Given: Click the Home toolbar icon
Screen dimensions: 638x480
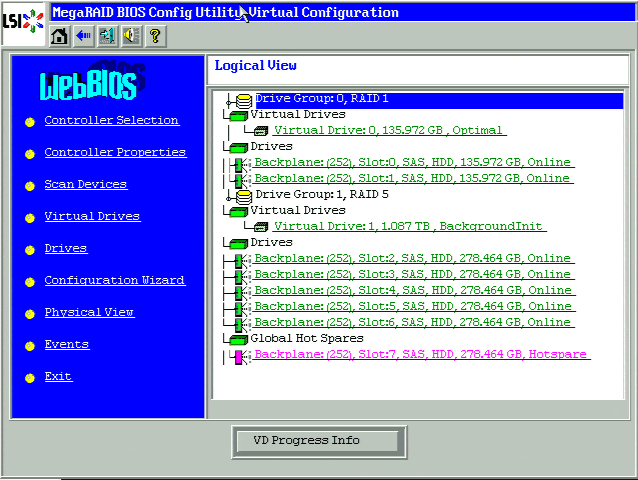Looking at the screenshot, I should tap(59, 36).
